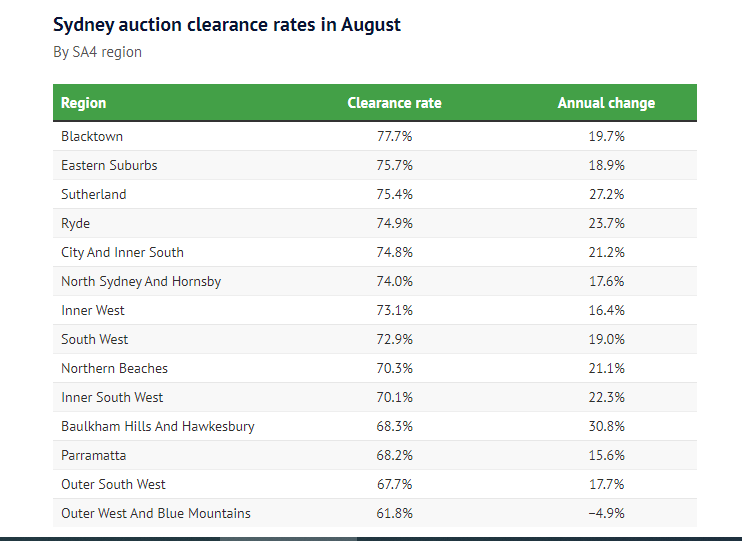Click the Region column header
Image resolution: width=742 pixels, height=541 pixels.
tap(84, 103)
